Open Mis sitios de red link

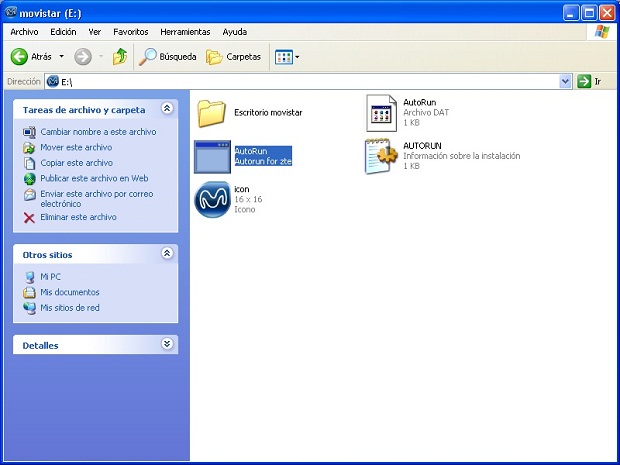70,308
